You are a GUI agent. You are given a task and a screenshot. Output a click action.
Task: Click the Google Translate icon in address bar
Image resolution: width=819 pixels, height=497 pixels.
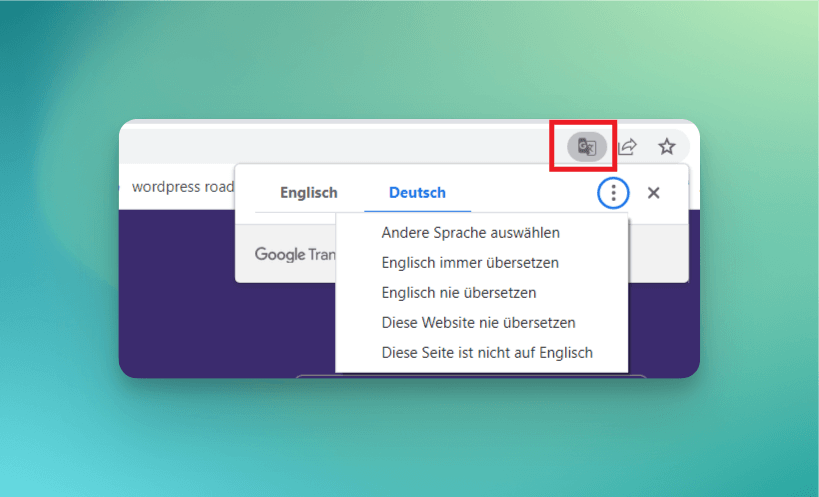click(587, 147)
